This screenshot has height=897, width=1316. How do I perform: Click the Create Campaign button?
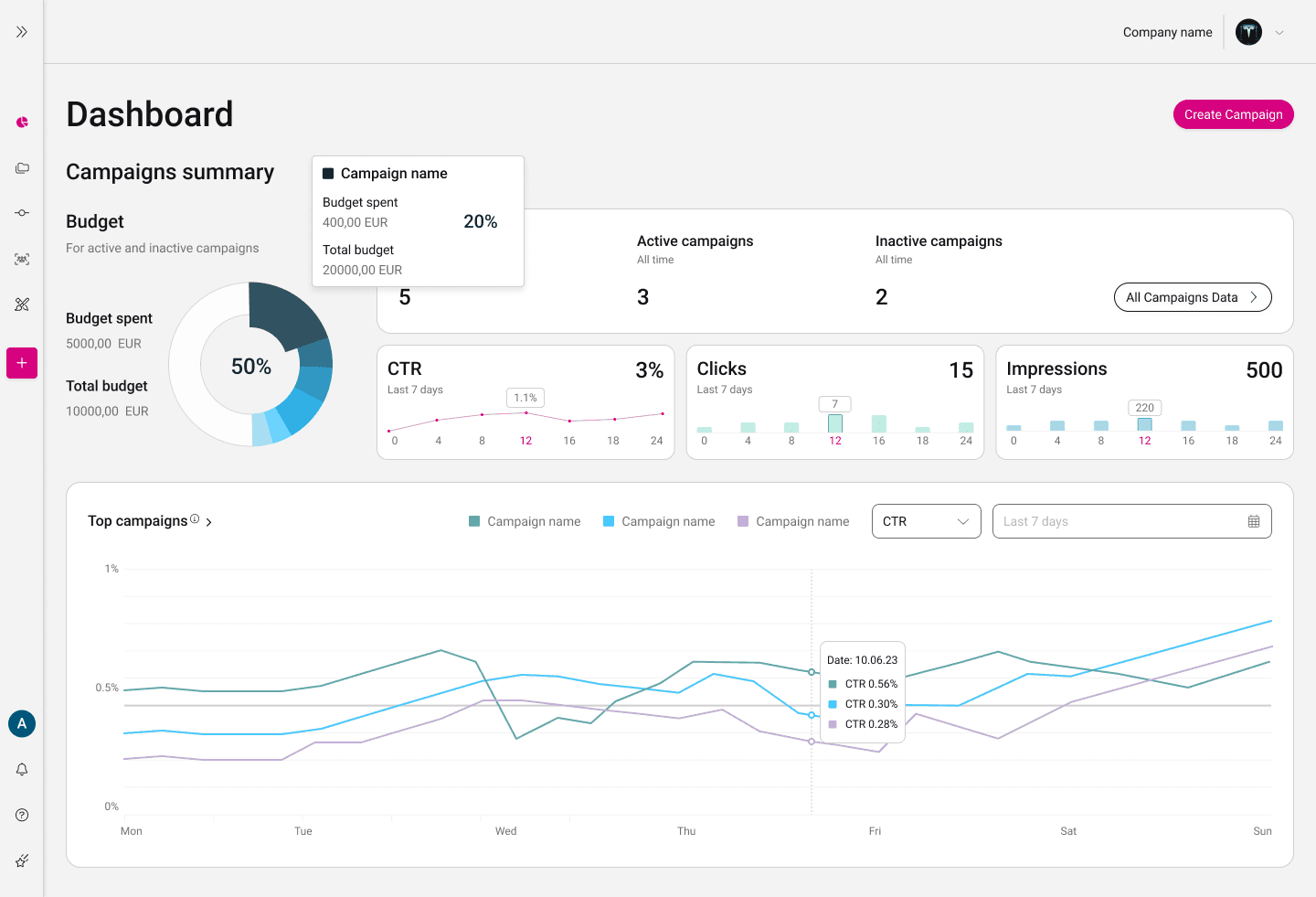1234,114
